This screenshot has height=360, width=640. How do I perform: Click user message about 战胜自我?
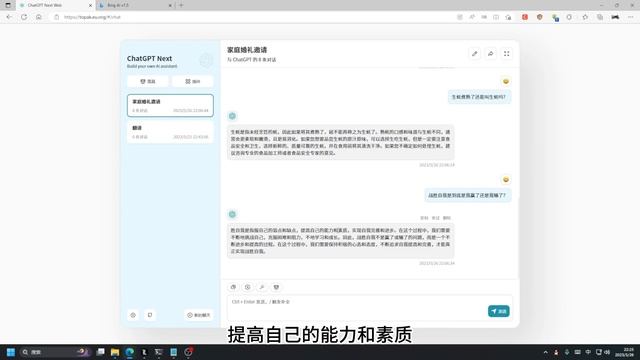tap(467, 196)
